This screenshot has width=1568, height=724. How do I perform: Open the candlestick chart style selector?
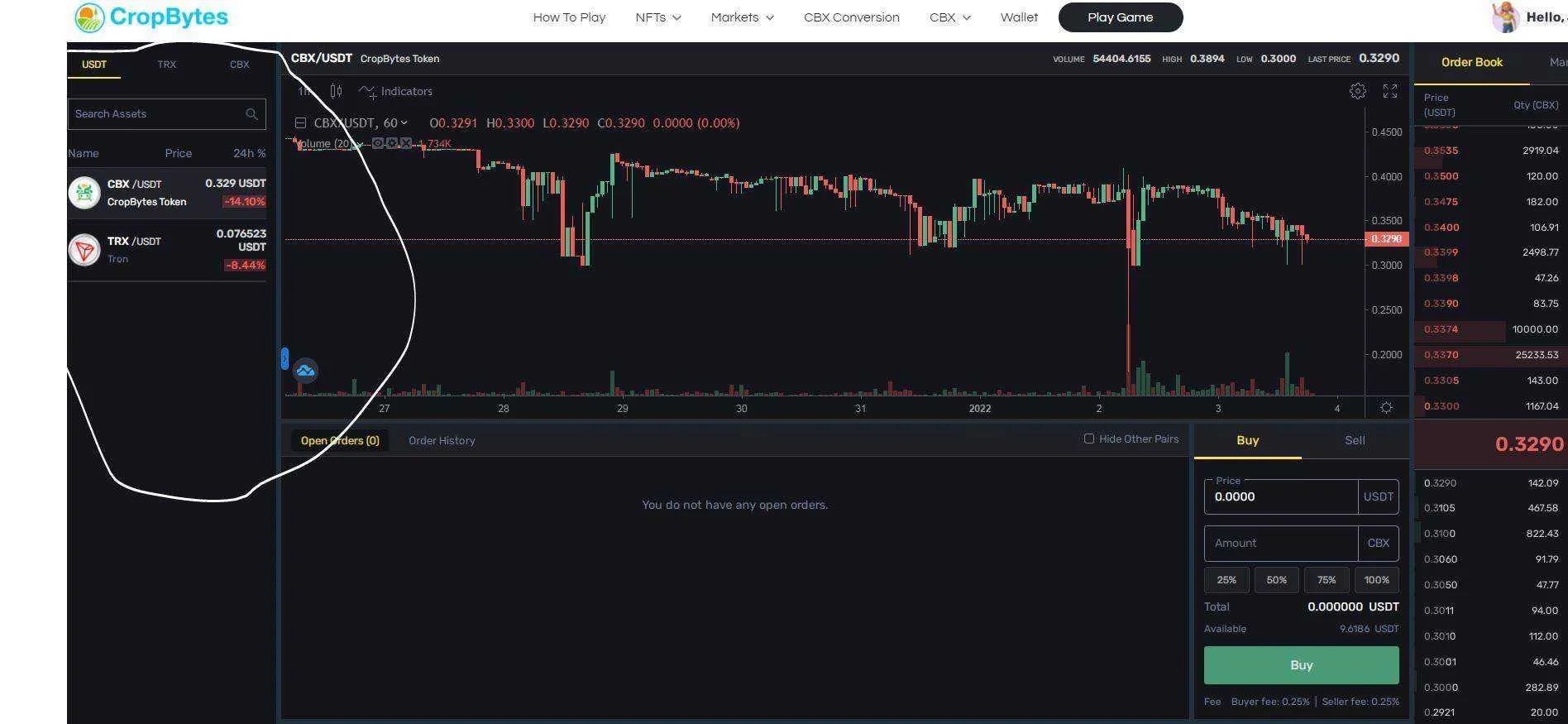[336, 91]
